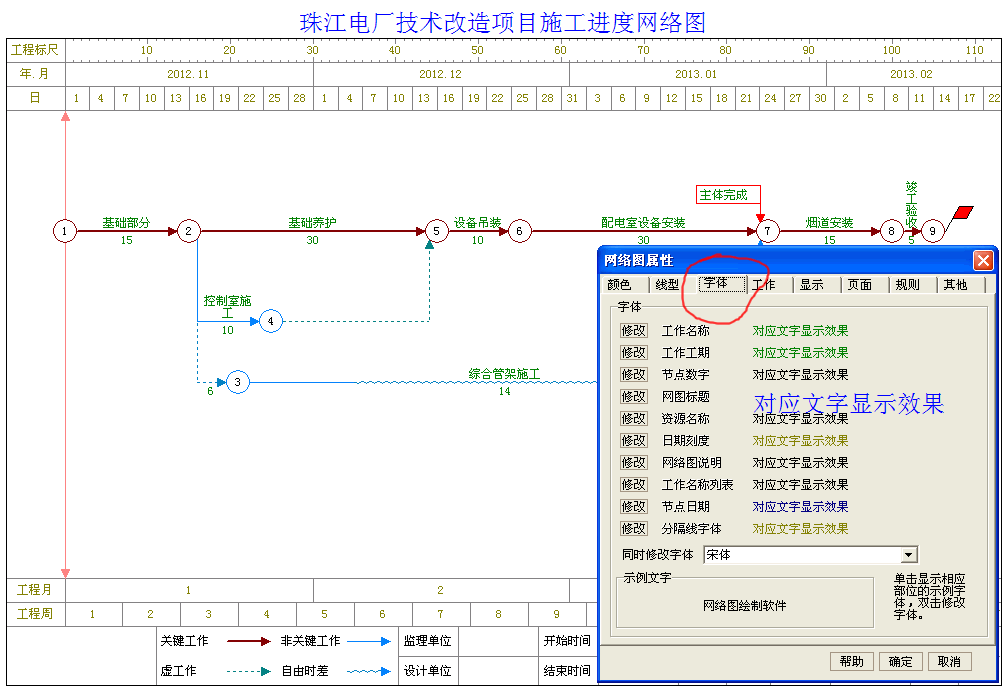Click node 5 circle before 设备吊装
This screenshot has width=1007, height=692.
(x=437, y=231)
